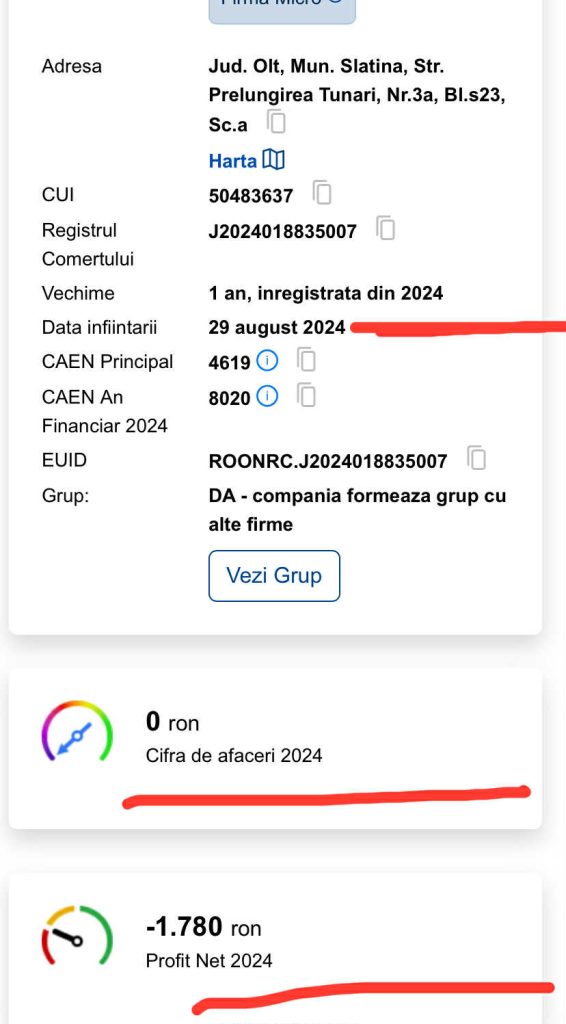Copy CAEN An Financiar code 8020
This screenshot has height=1024, width=566.
click(306, 395)
